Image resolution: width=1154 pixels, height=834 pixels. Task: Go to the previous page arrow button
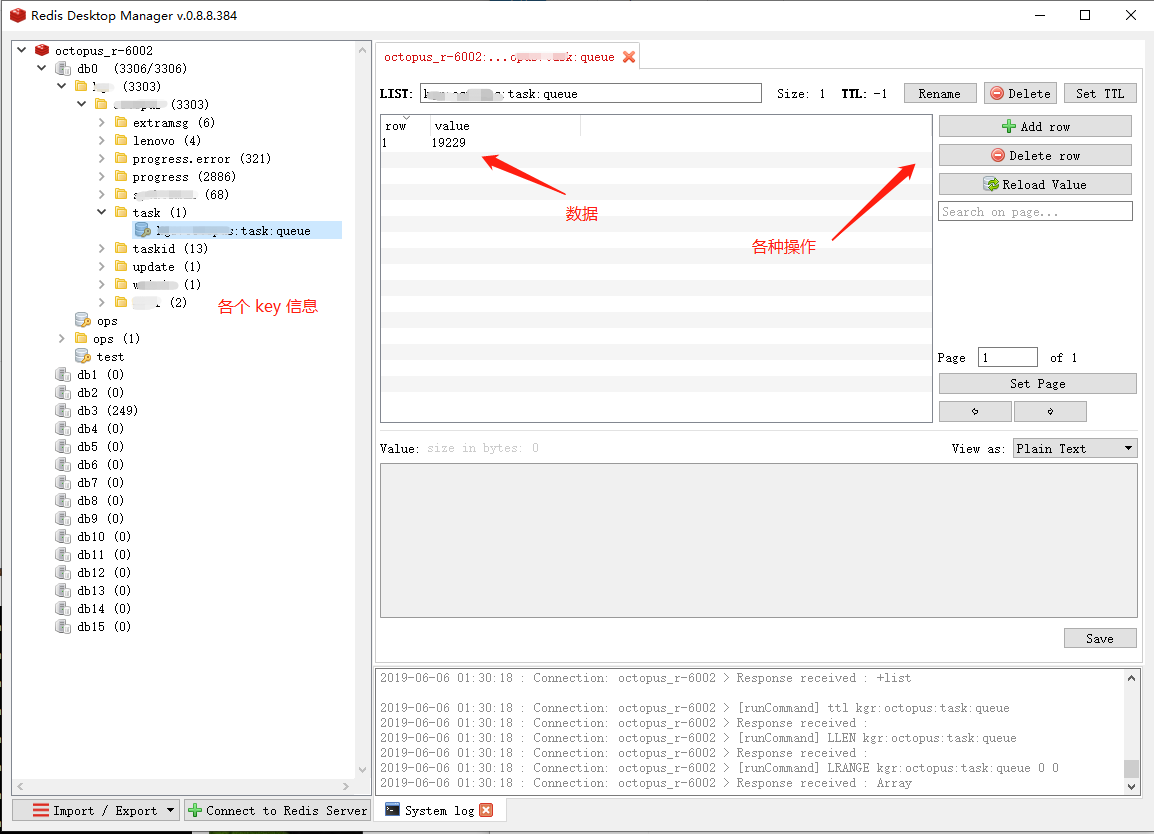pos(975,411)
